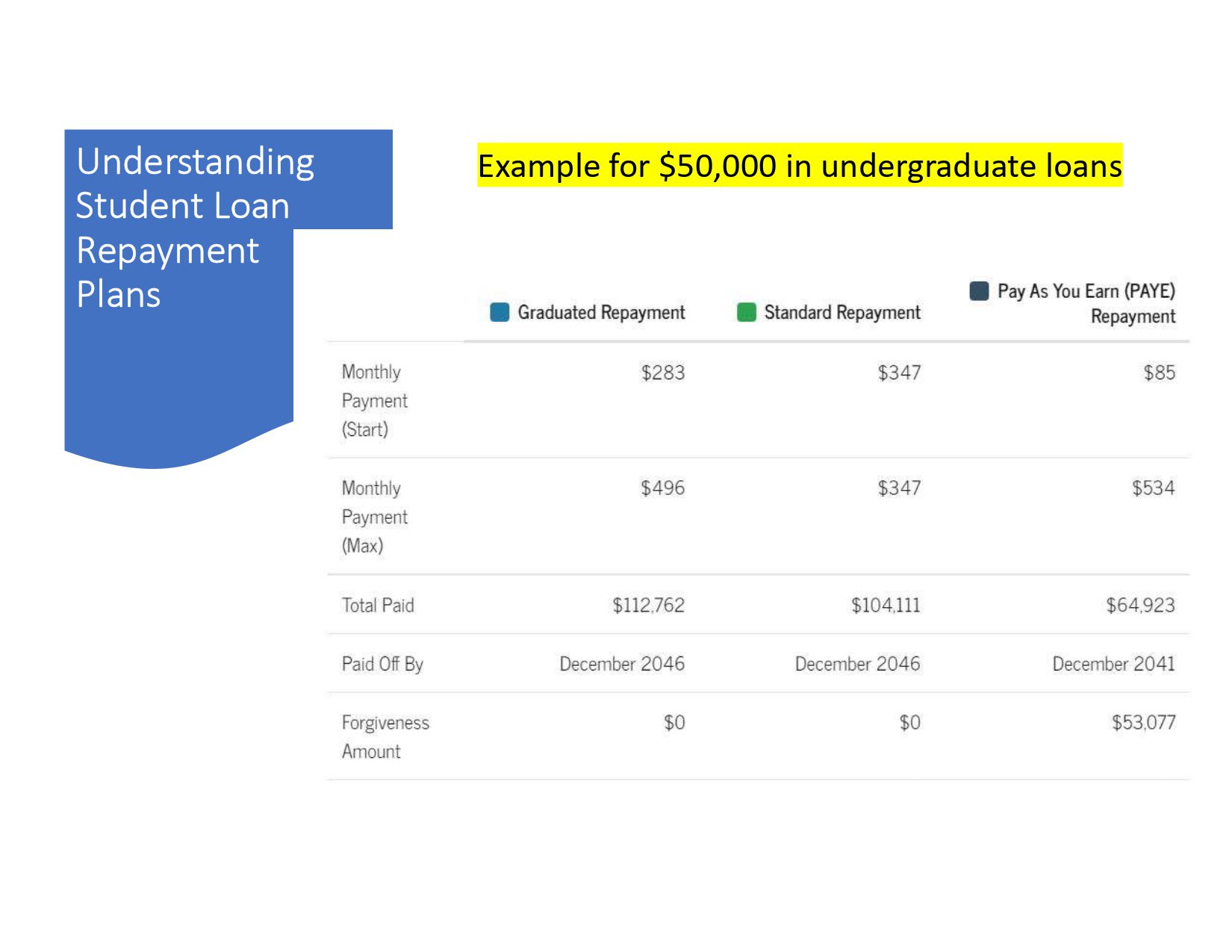Click the yellow highlighted $50,000 example heading
1232x952 pixels.
point(799,166)
